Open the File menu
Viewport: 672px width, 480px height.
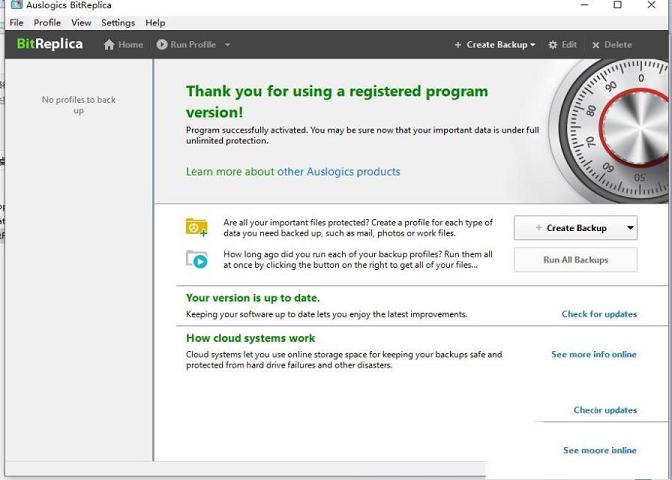(x=16, y=23)
